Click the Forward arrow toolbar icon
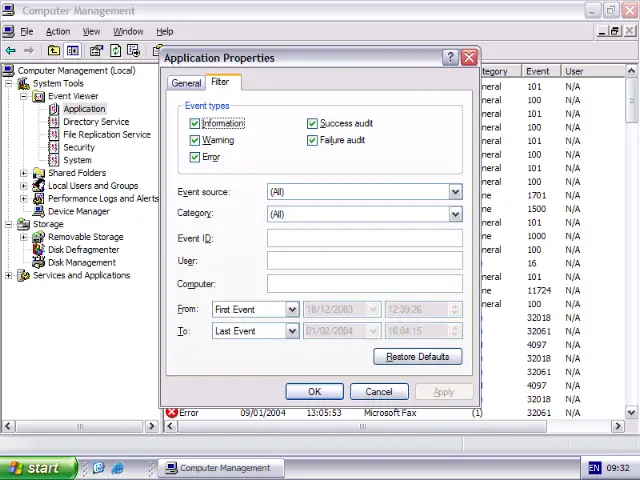Viewport: 640px width, 480px height. pos(29,51)
